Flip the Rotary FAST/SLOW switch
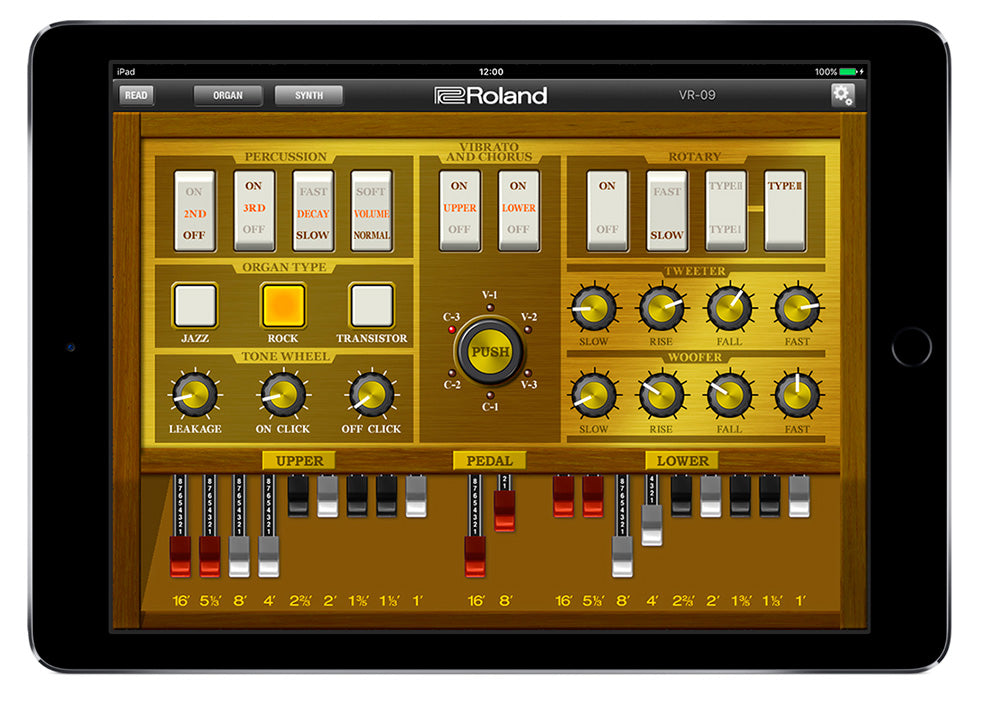 click(666, 210)
